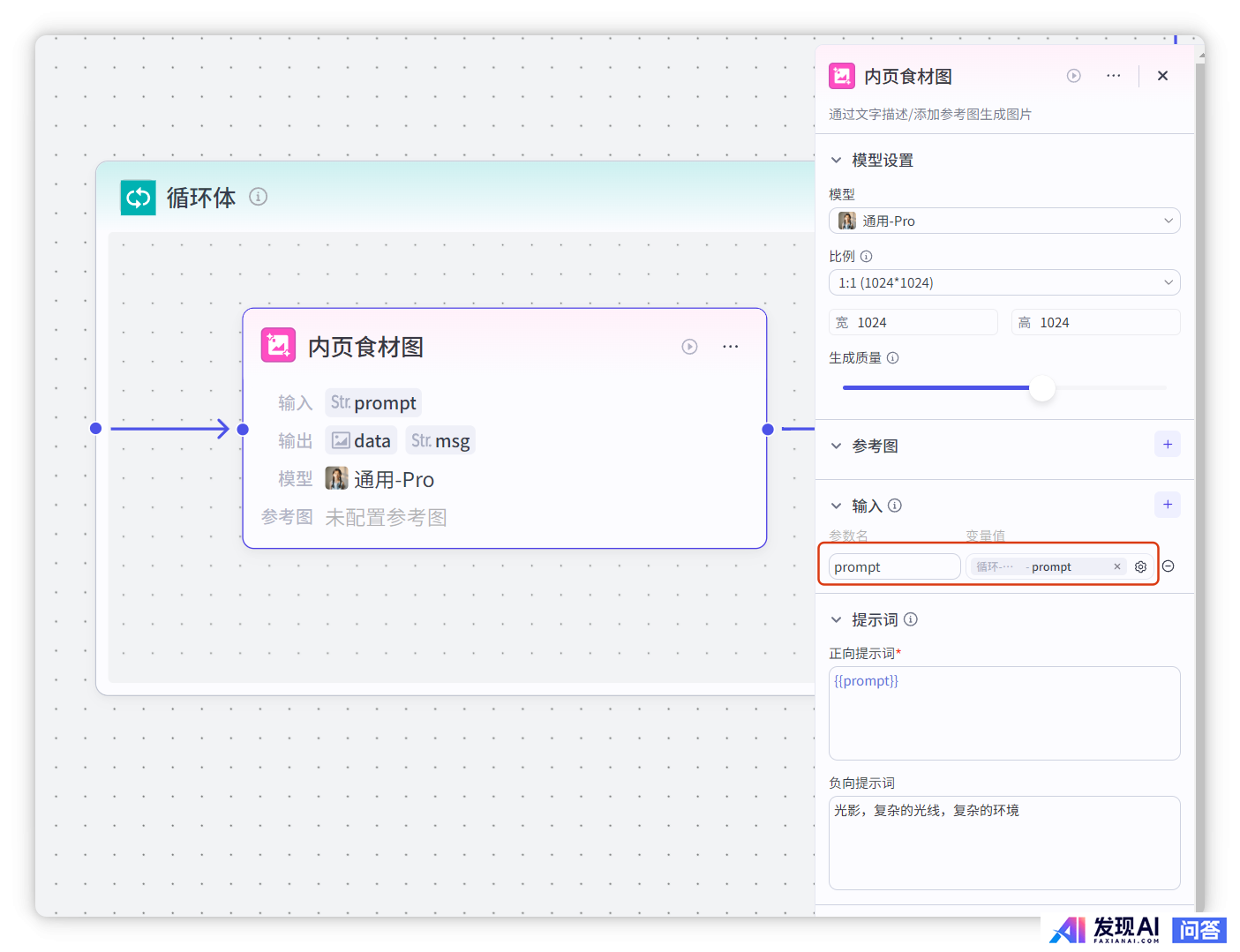
Task: Close the 内页食材图 settings panel
Action: pos(1162,76)
